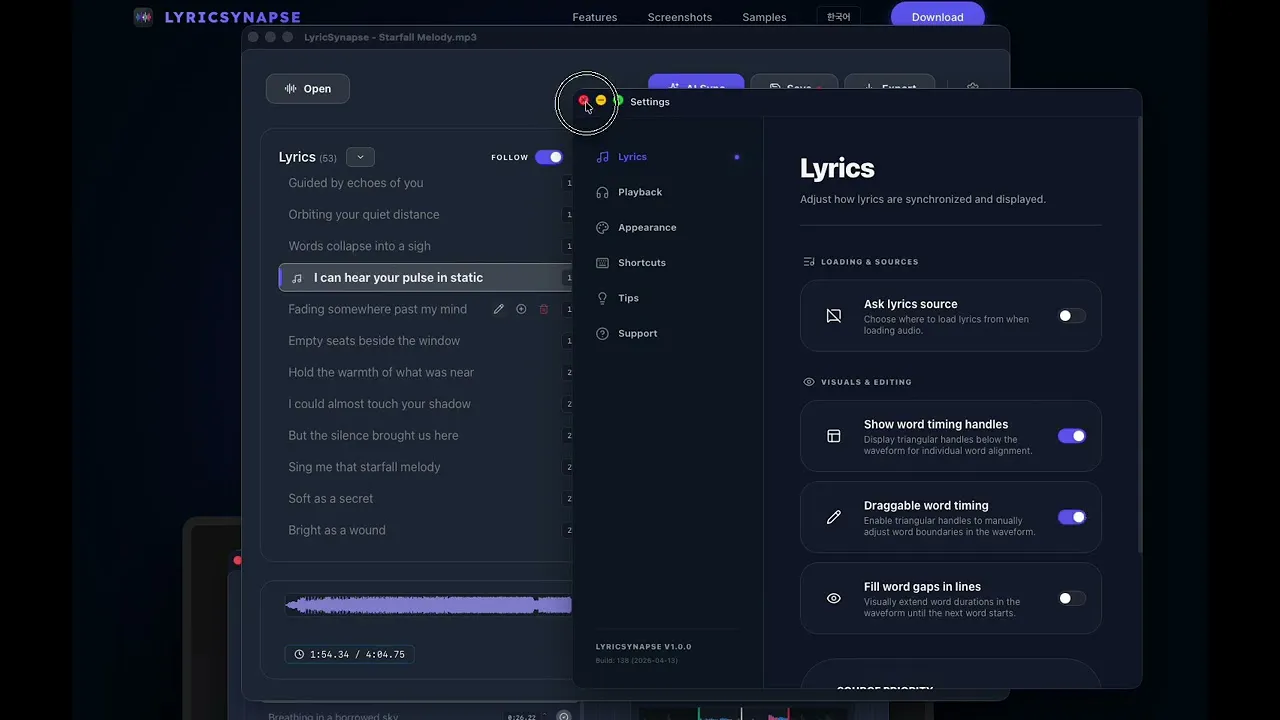Open the dropdown beside Lyrics (53) heading
Viewport: 1280px width, 720px height.
(x=360, y=157)
